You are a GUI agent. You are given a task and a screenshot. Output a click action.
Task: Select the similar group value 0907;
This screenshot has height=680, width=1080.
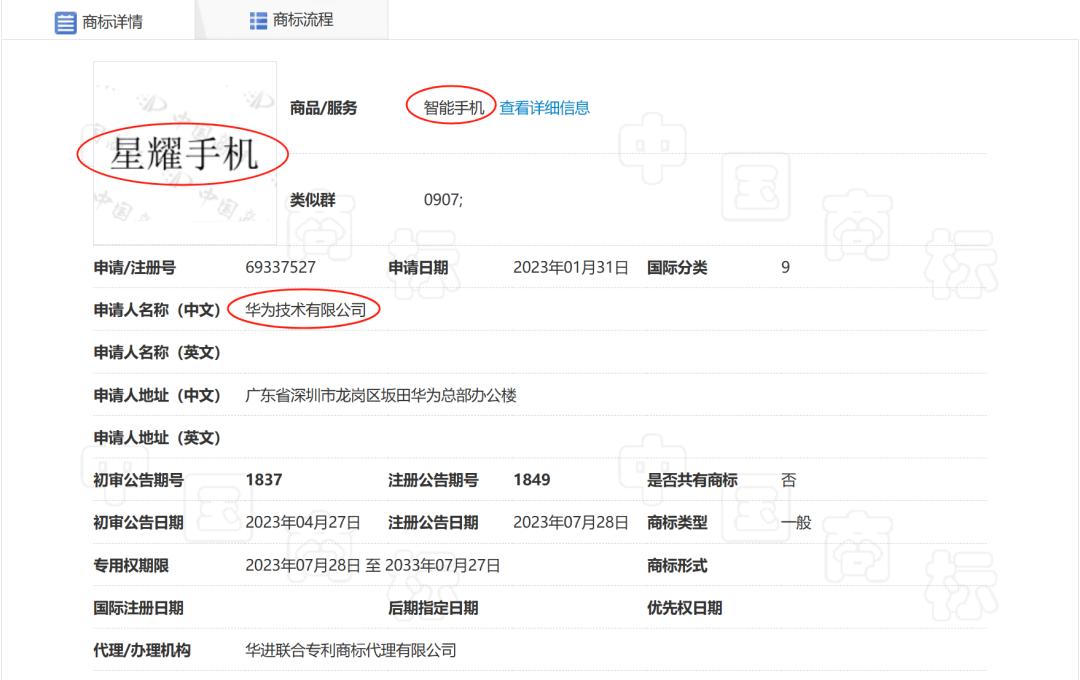tap(443, 200)
